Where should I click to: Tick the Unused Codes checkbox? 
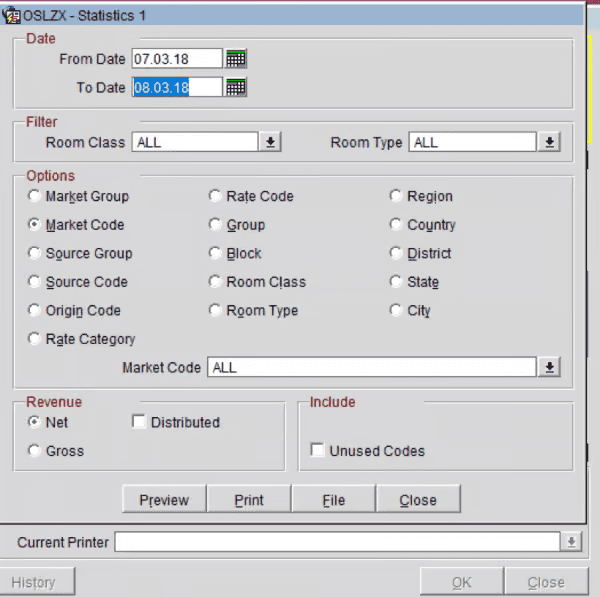[x=318, y=451]
